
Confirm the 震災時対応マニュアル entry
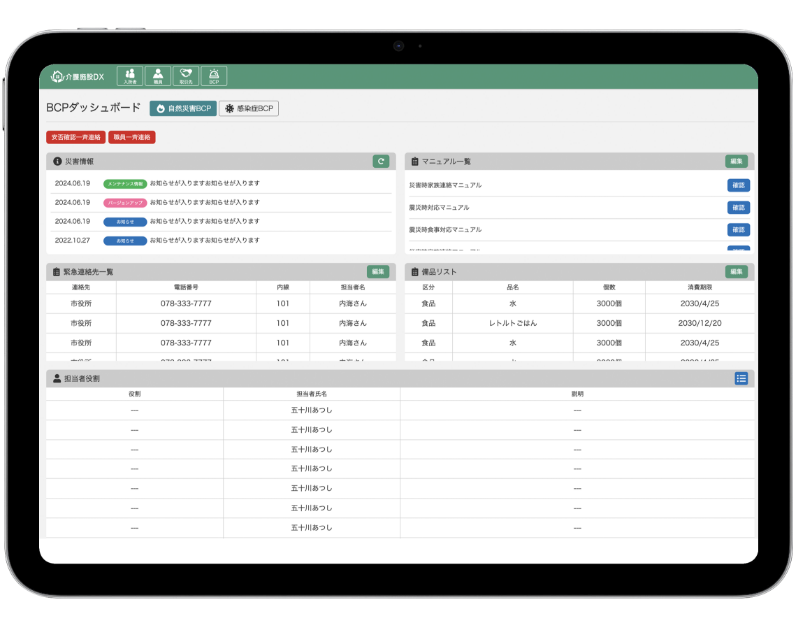click(738, 207)
